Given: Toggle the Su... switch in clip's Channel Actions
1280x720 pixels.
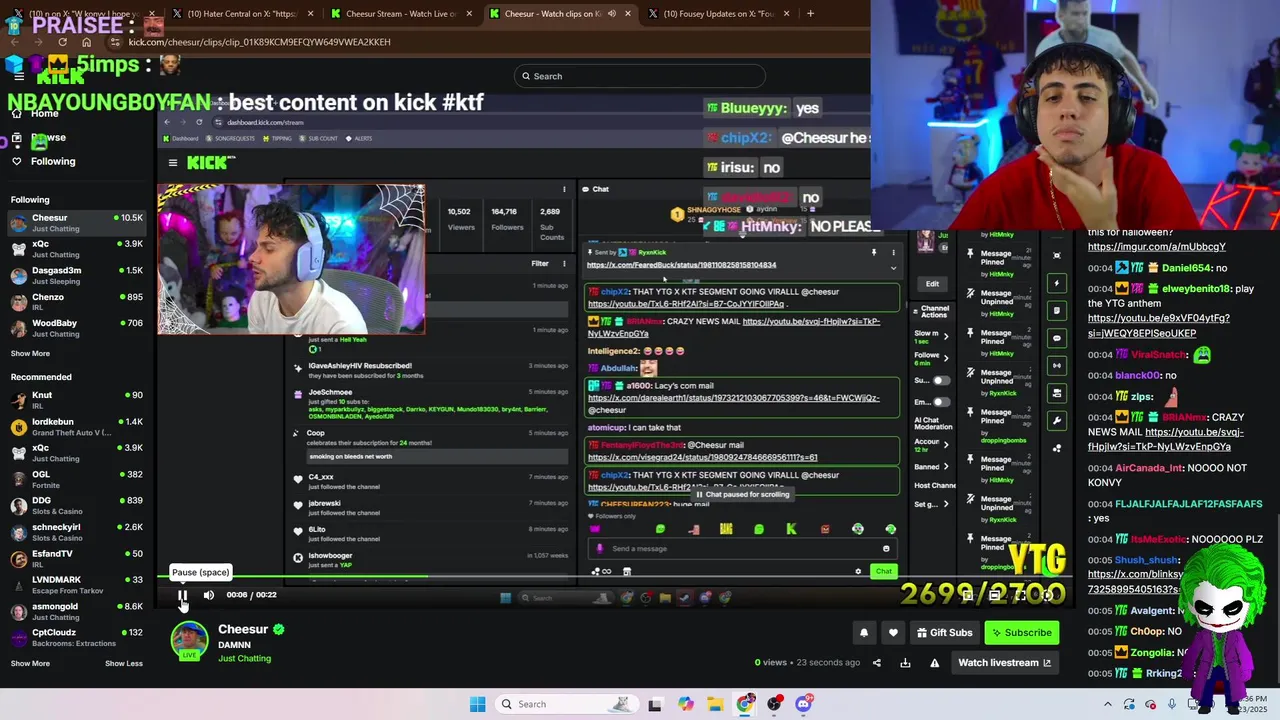Looking at the screenshot, I should (x=941, y=381).
